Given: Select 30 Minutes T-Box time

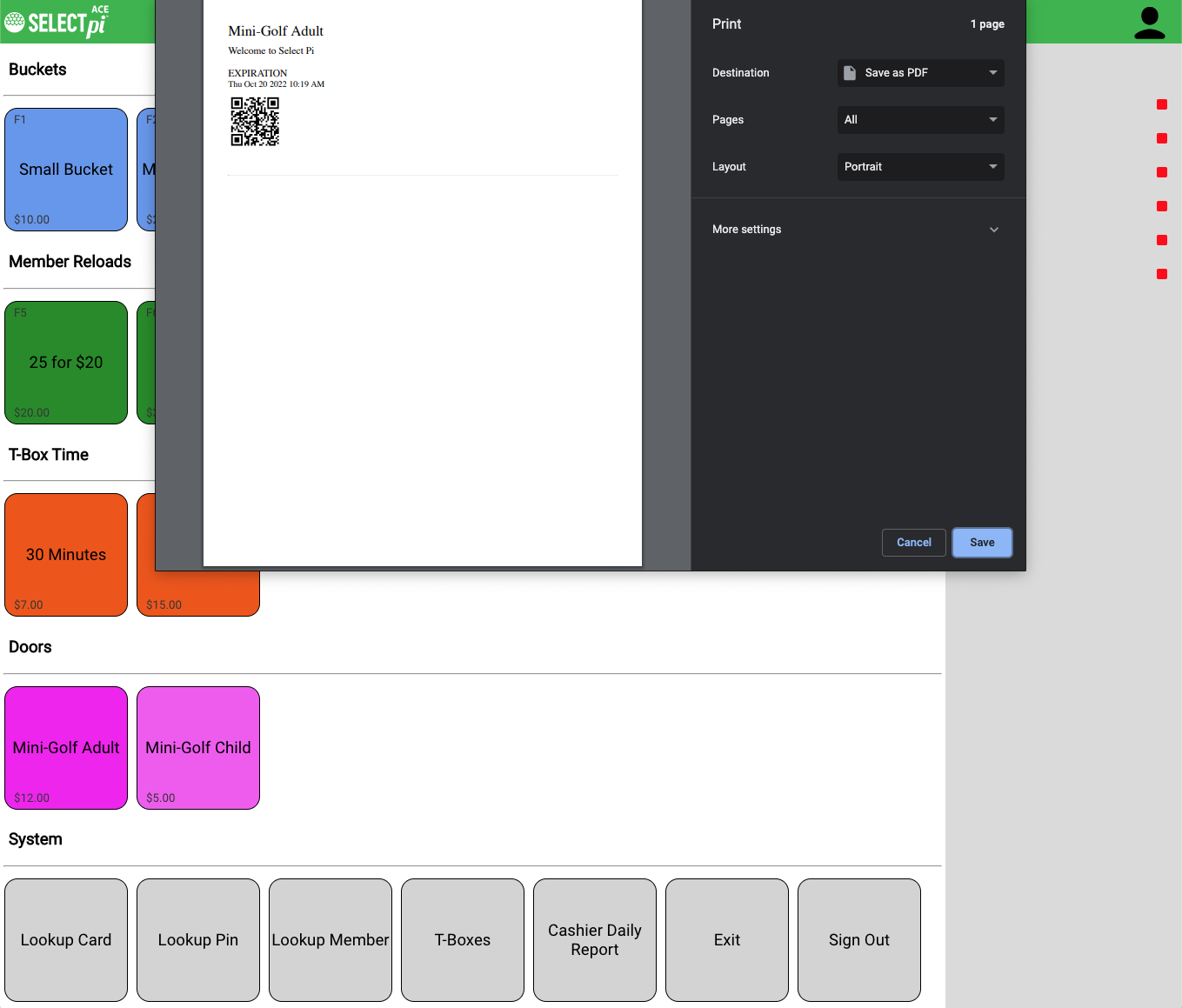Looking at the screenshot, I should coord(66,555).
